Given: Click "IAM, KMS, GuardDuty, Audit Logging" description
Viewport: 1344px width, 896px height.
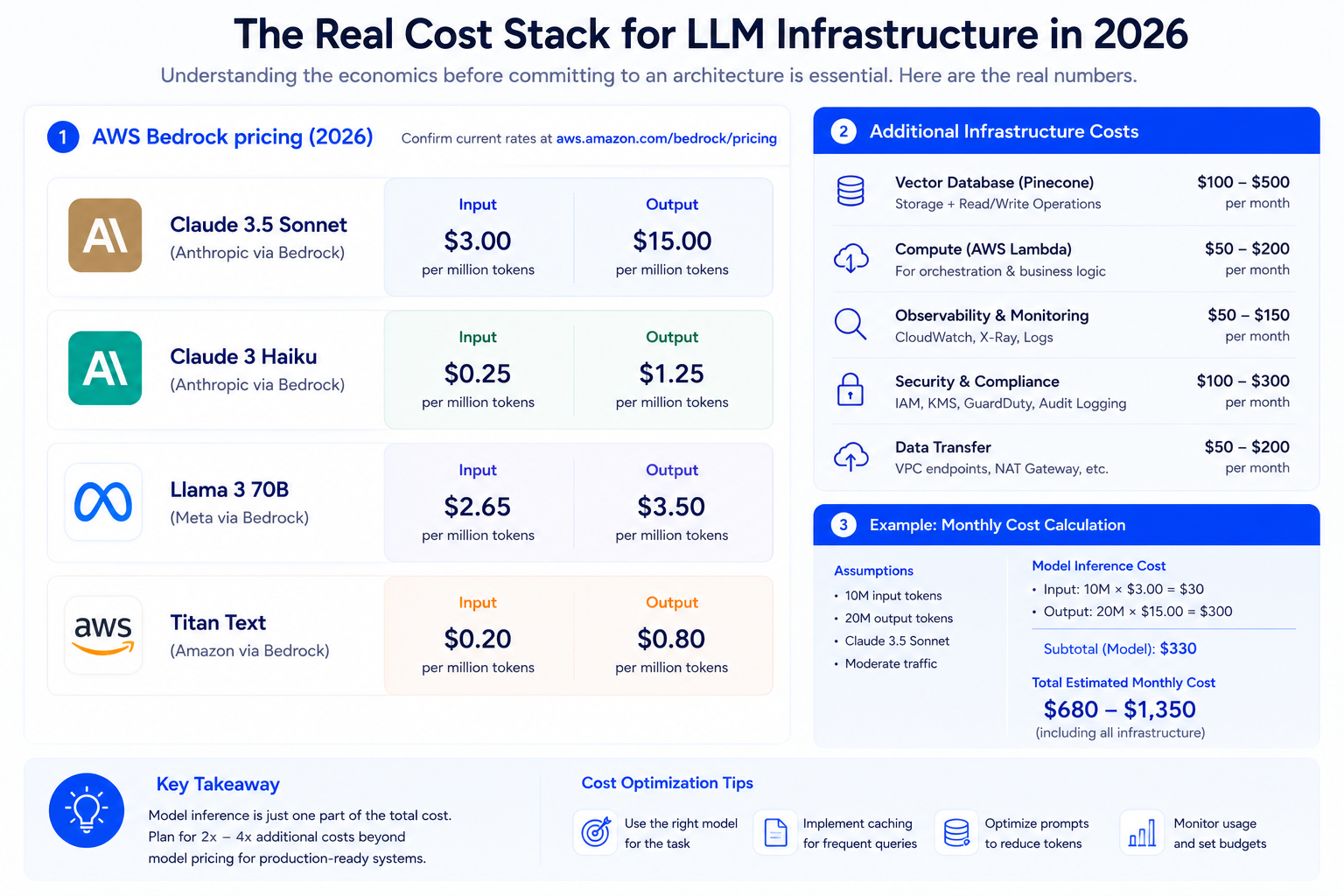Looking at the screenshot, I should (1011, 403).
